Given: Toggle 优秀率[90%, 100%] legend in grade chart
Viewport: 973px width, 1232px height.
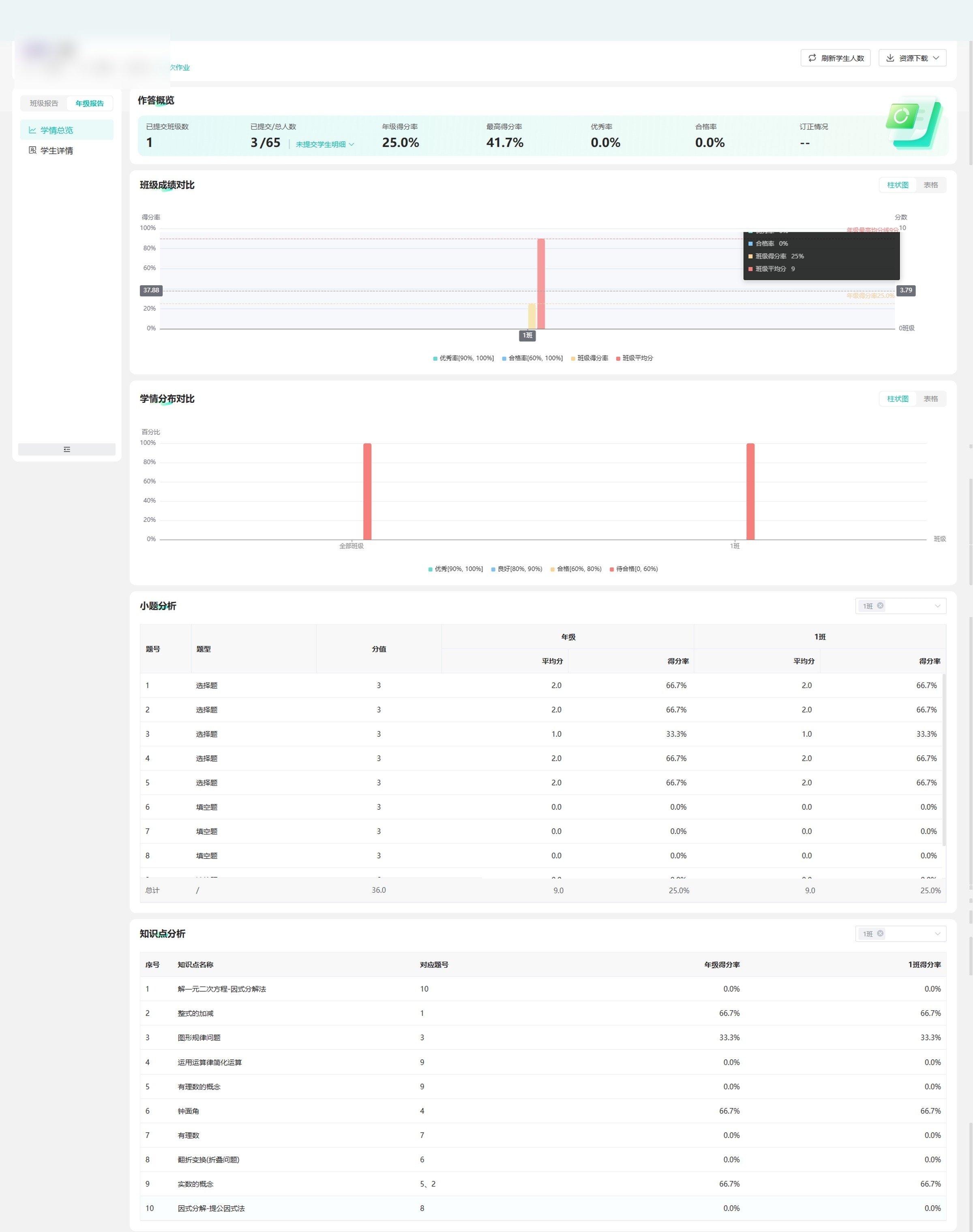Looking at the screenshot, I should 463,358.
